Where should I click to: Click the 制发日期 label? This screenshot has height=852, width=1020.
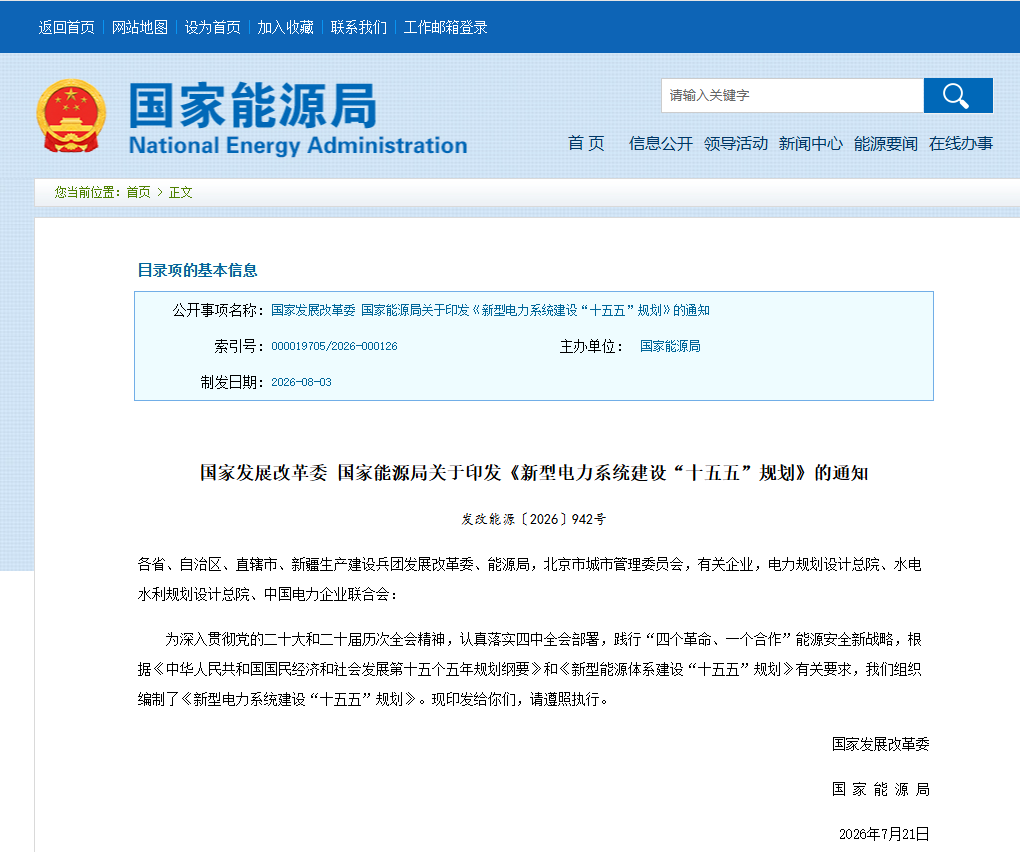[x=232, y=382]
